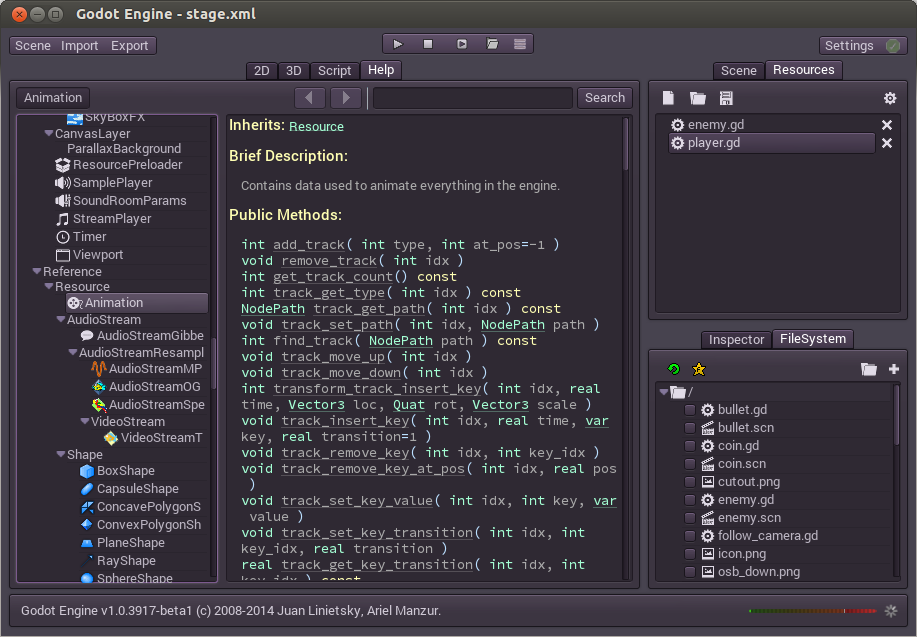
Task: Check the enemy.scn file checkbox
Action: click(690, 518)
